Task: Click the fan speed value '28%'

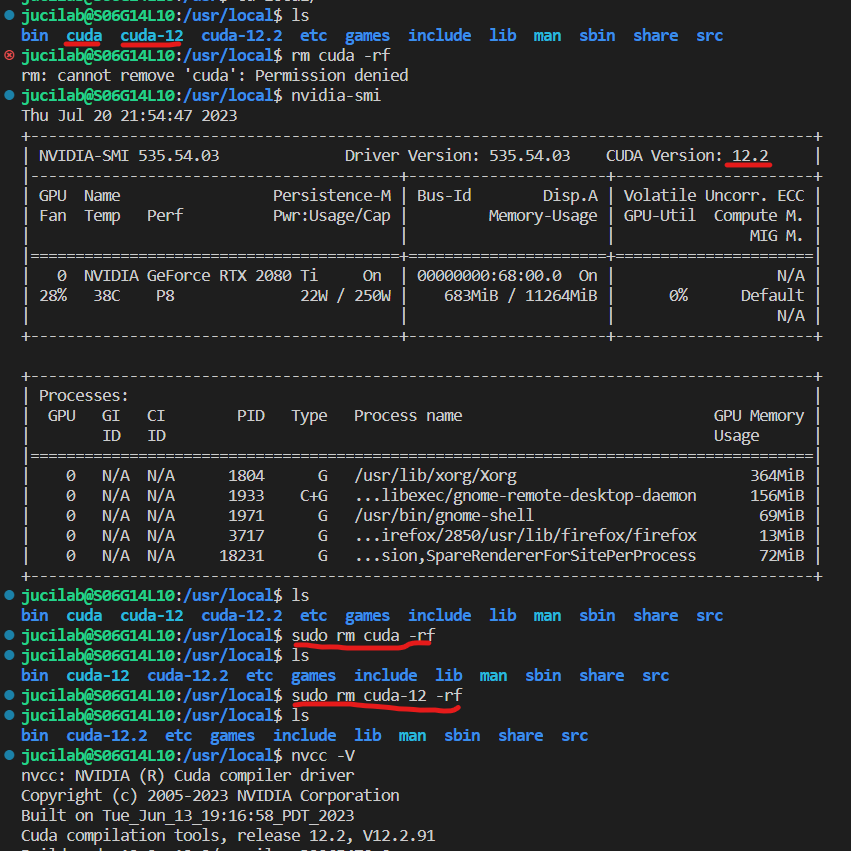Action: (x=53, y=296)
